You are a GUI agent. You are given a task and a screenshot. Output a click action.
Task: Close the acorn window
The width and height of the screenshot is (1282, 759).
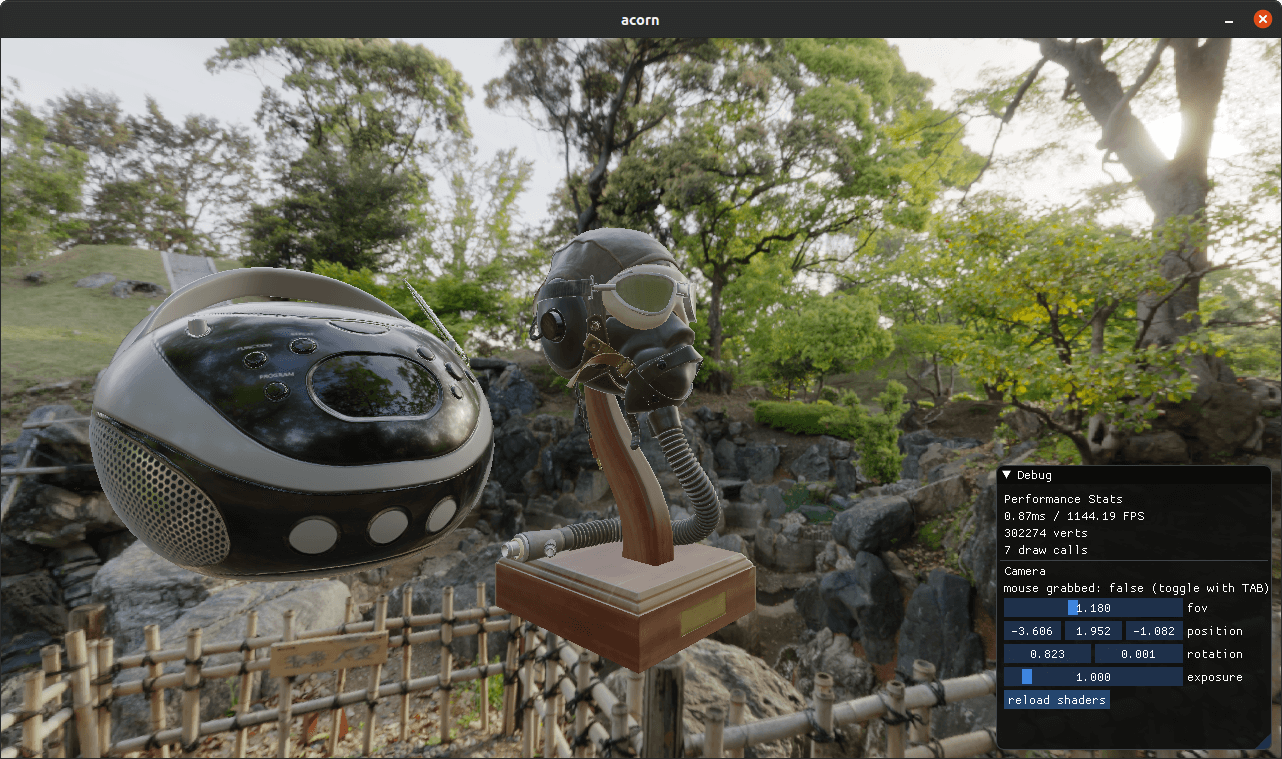pyautogui.click(x=1262, y=19)
